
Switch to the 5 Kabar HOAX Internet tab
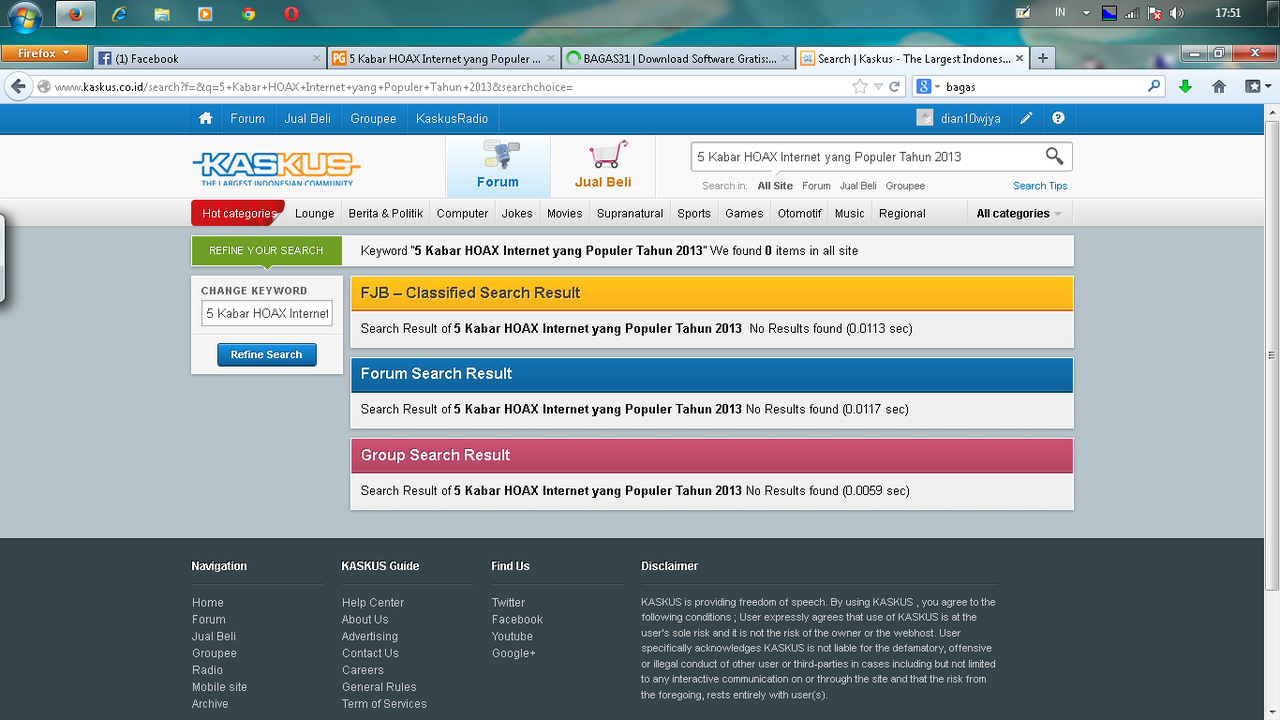pos(443,58)
